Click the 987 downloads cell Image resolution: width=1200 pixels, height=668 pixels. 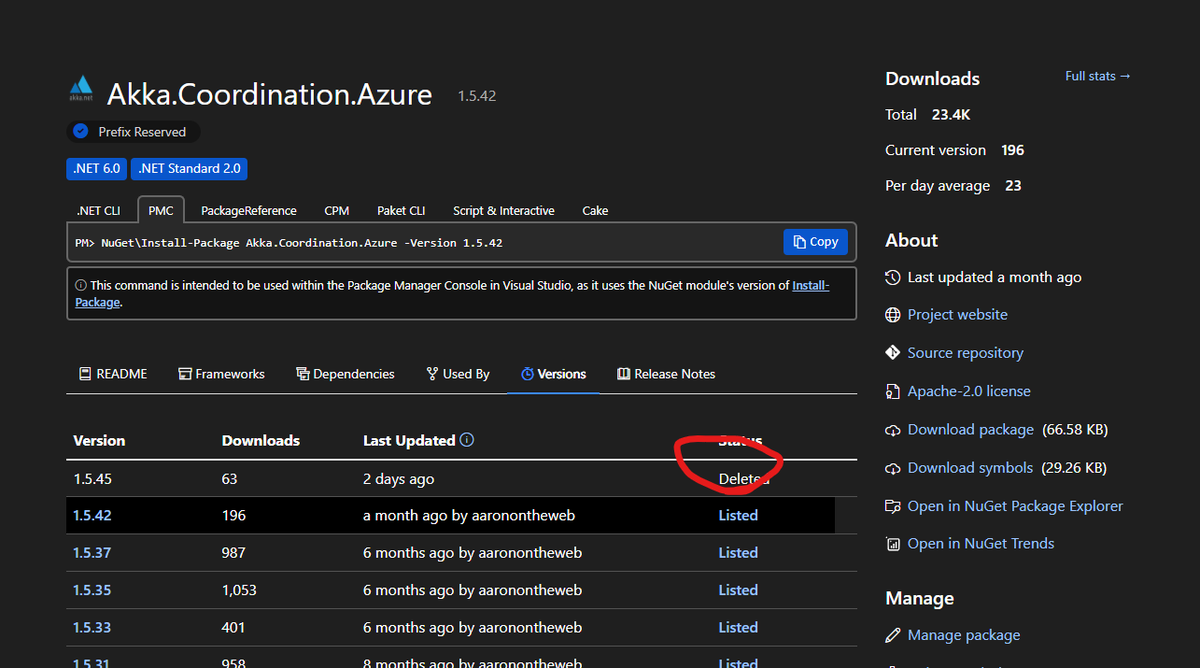pyautogui.click(x=233, y=553)
